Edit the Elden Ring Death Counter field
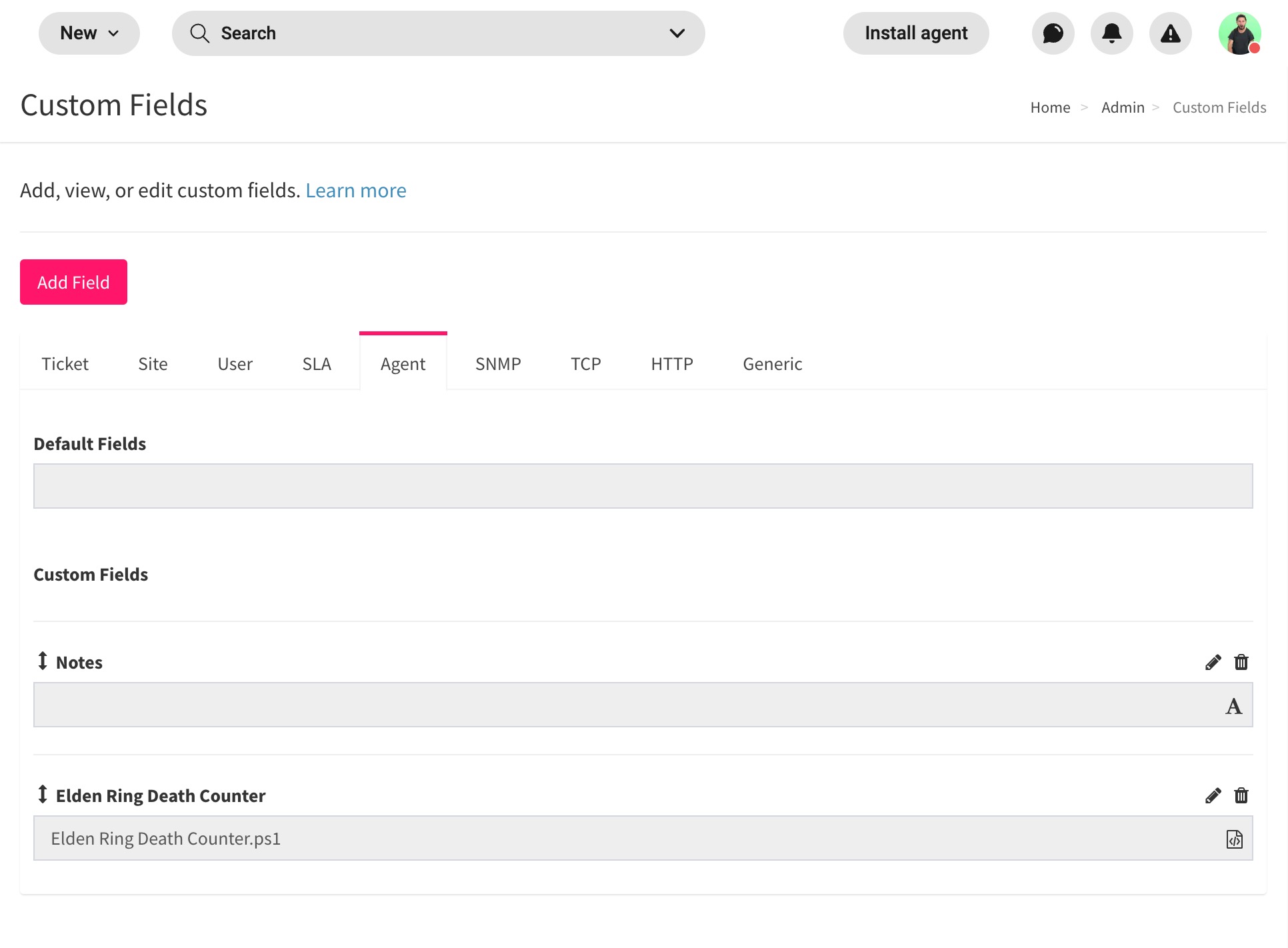 [x=1213, y=795]
